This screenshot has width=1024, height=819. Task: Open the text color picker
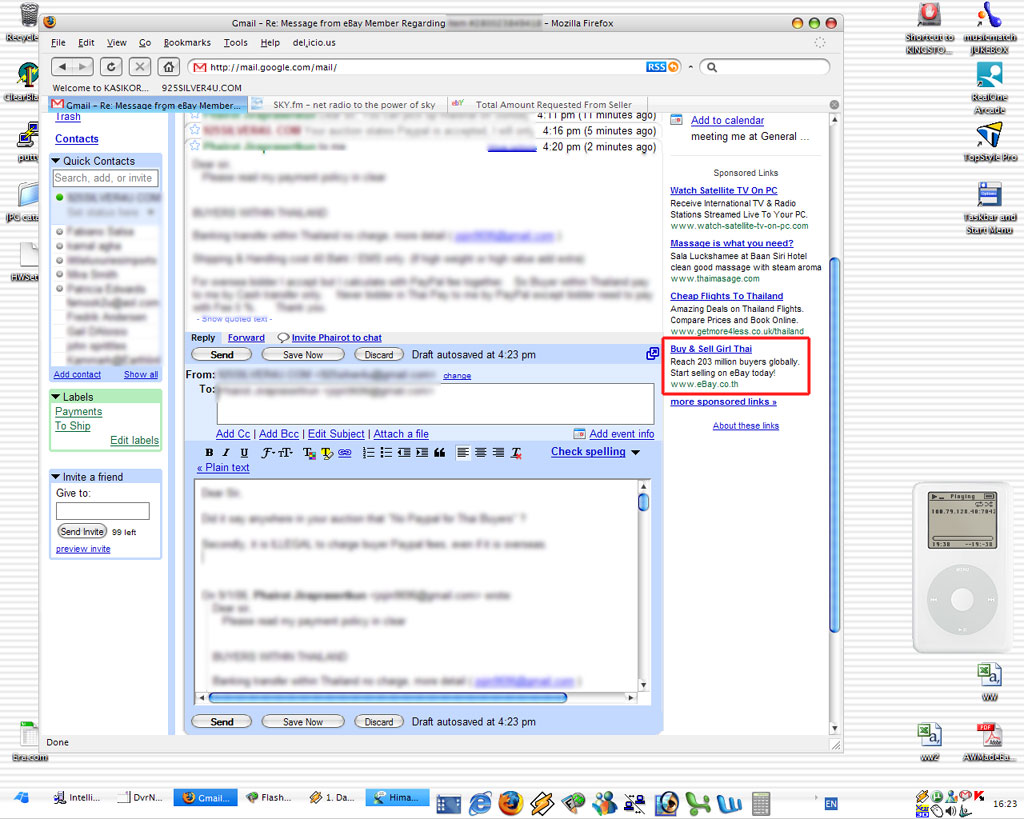pos(309,453)
